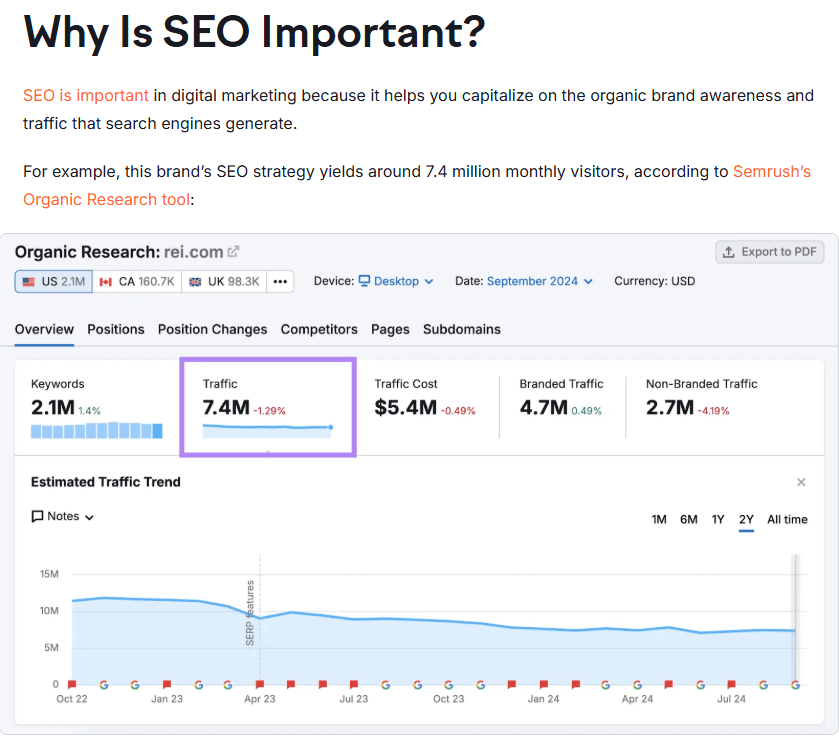Viewport: 839px width, 740px height.
Task: Select the US 2.1M database toggle
Action: point(54,281)
